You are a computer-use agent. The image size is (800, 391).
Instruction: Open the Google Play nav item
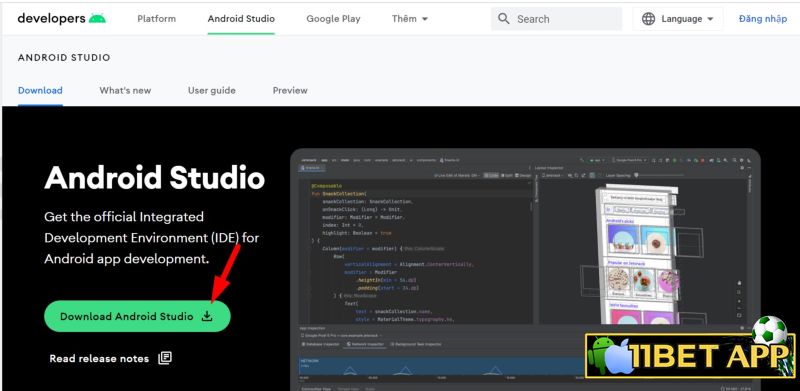(x=333, y=19)
